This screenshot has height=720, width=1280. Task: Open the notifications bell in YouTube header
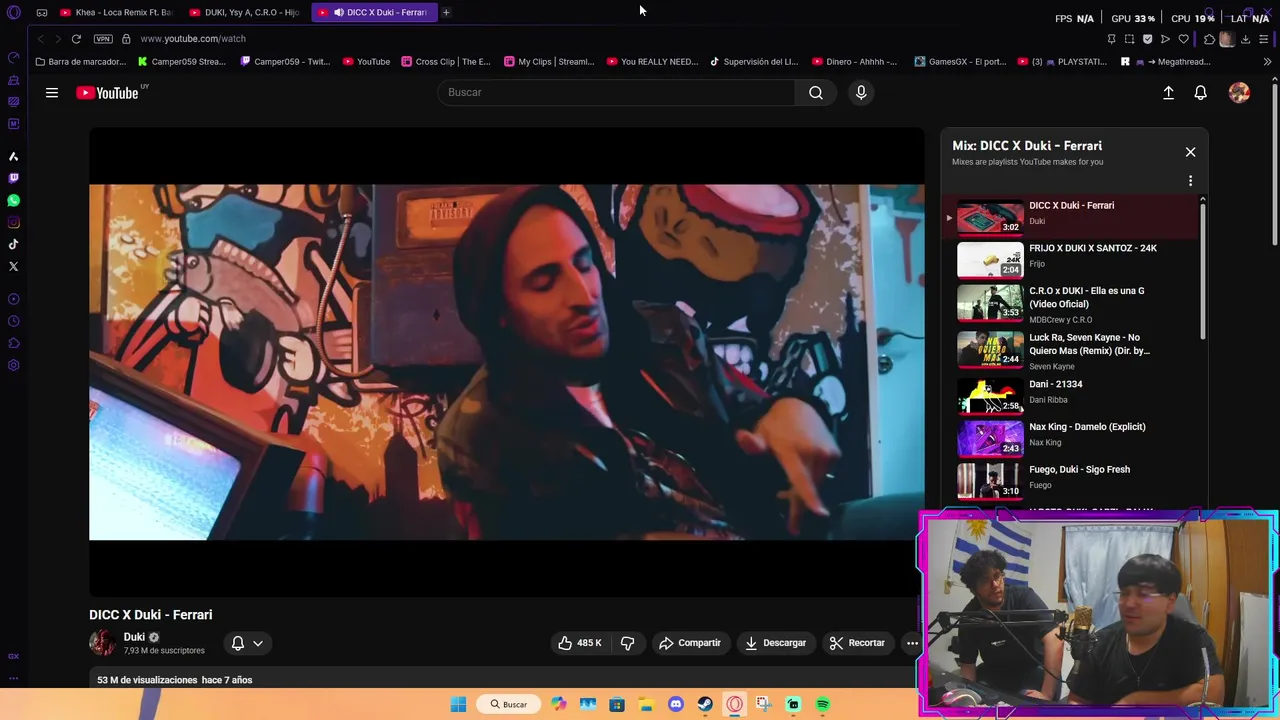[x=1201, y=92]
